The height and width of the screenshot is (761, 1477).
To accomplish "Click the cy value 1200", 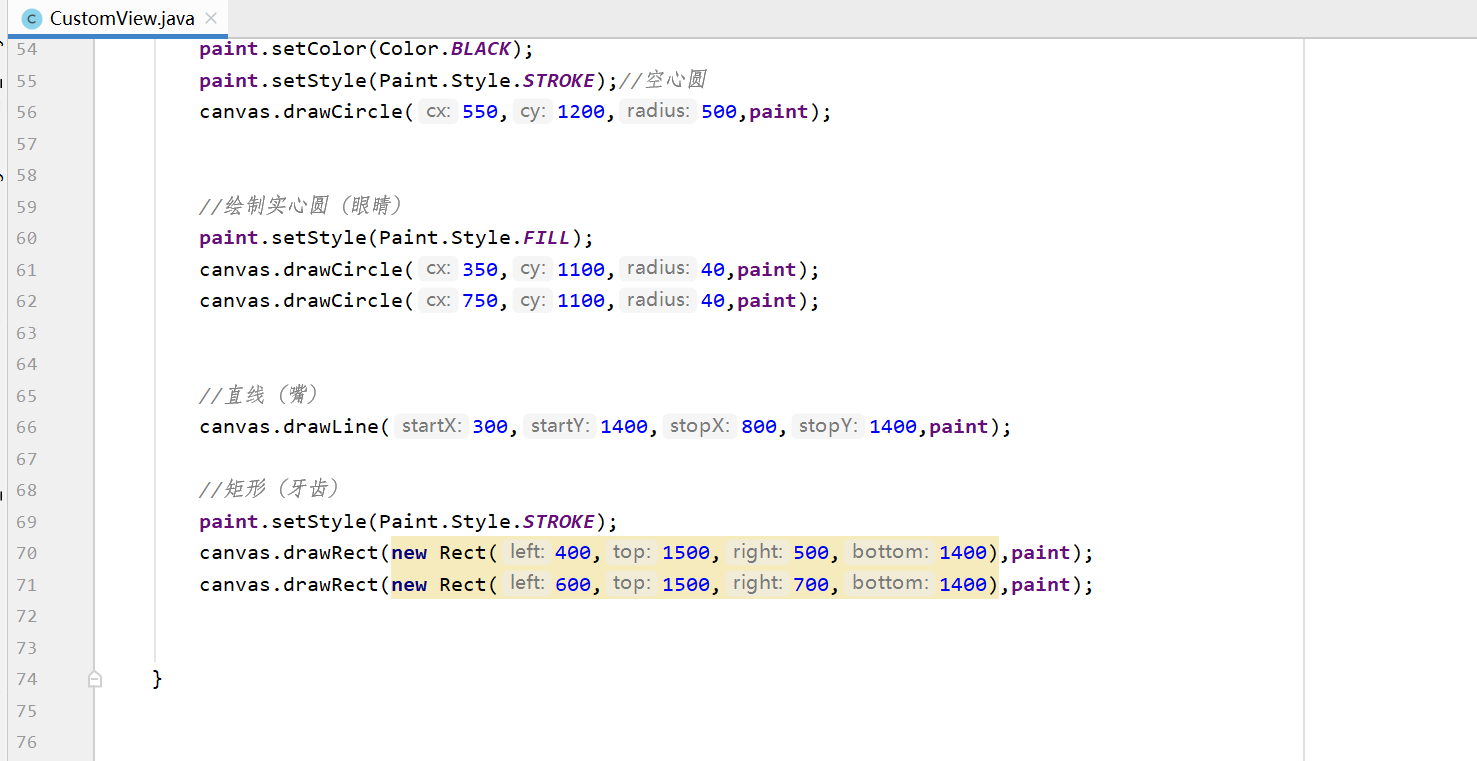I will [x=581, y=112].
